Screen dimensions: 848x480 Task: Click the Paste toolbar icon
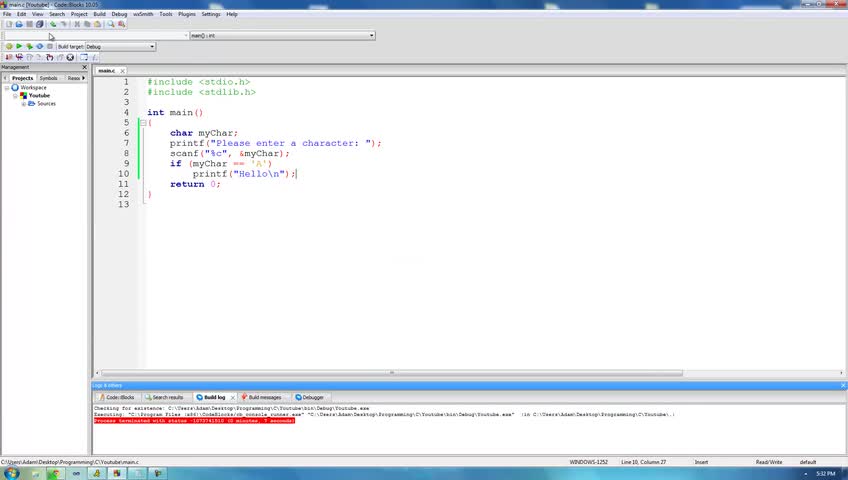(x=97, y=24)
